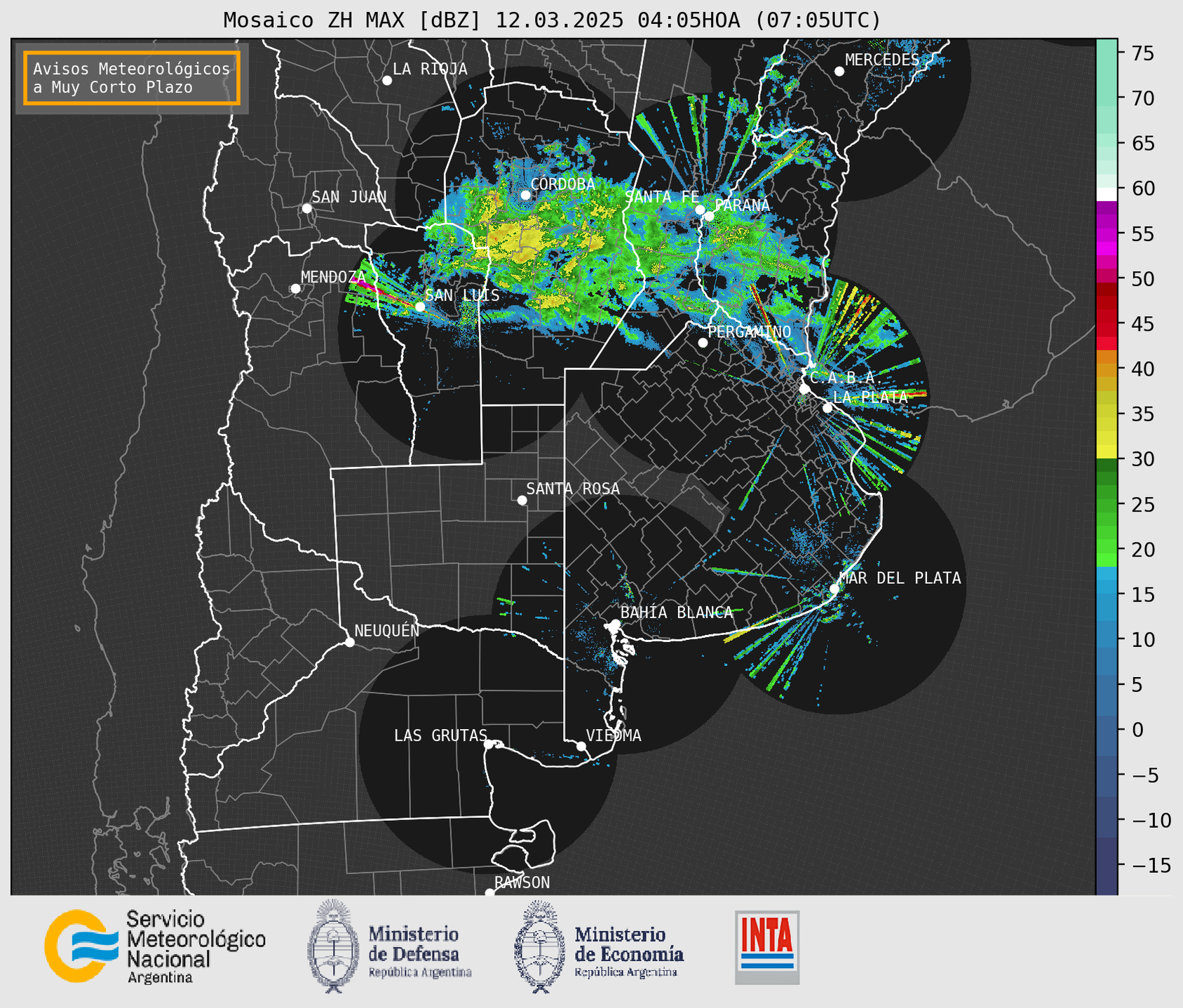Click the Avisos Meteorológicos a Muy Corto Plazo box

tap(132, 78)
